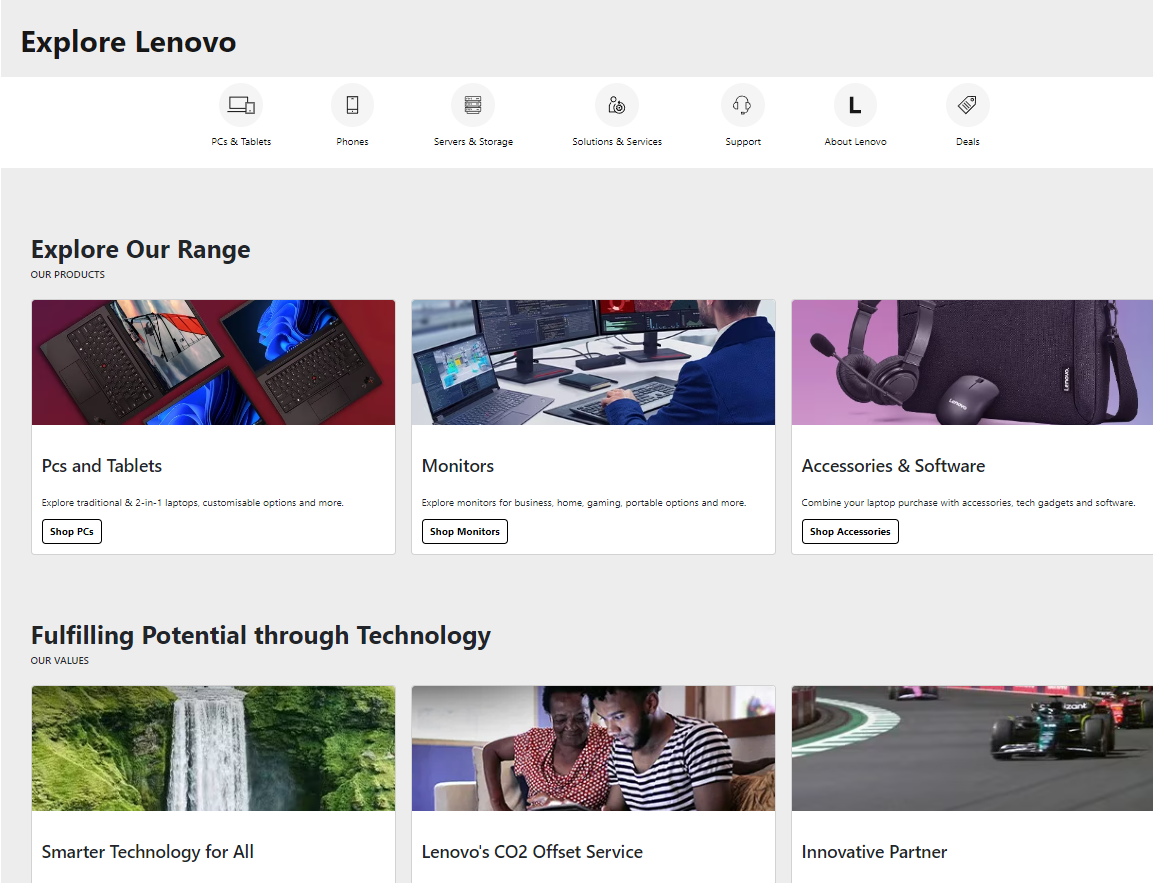Open the headset and bag accessories image
Screen dimensions: 1153x883
pyautogui.click(x=972, y=362)
